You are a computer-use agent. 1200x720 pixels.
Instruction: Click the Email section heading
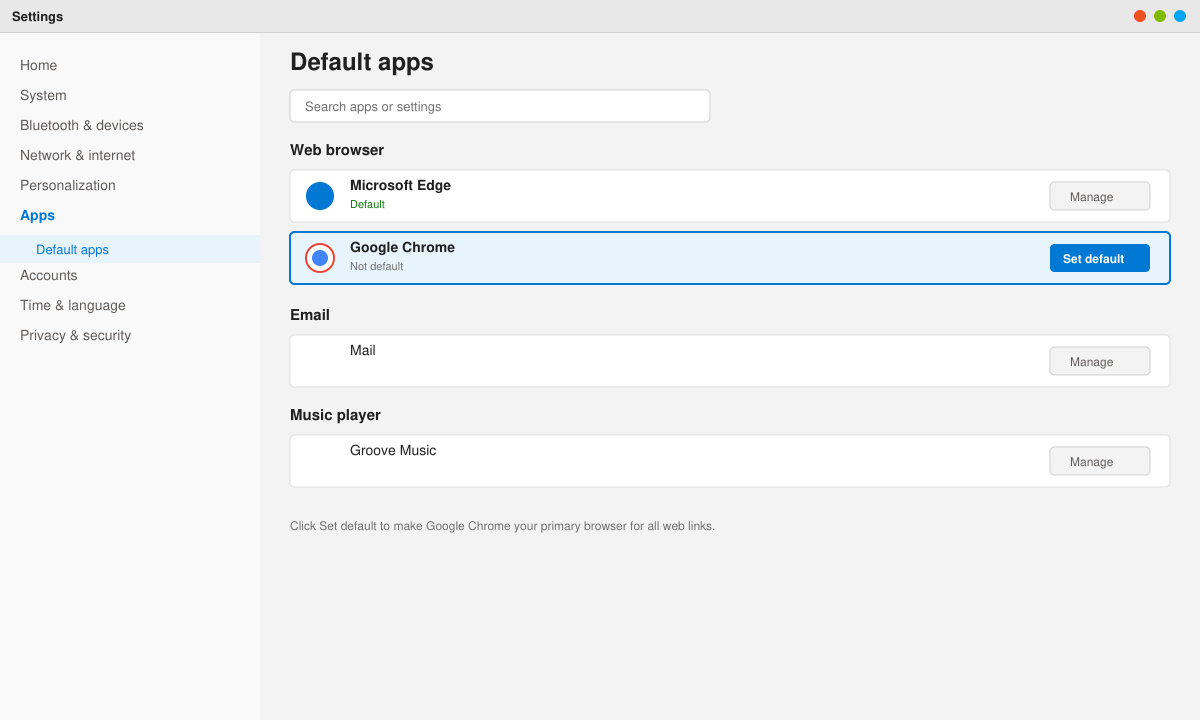coord(310,315)
